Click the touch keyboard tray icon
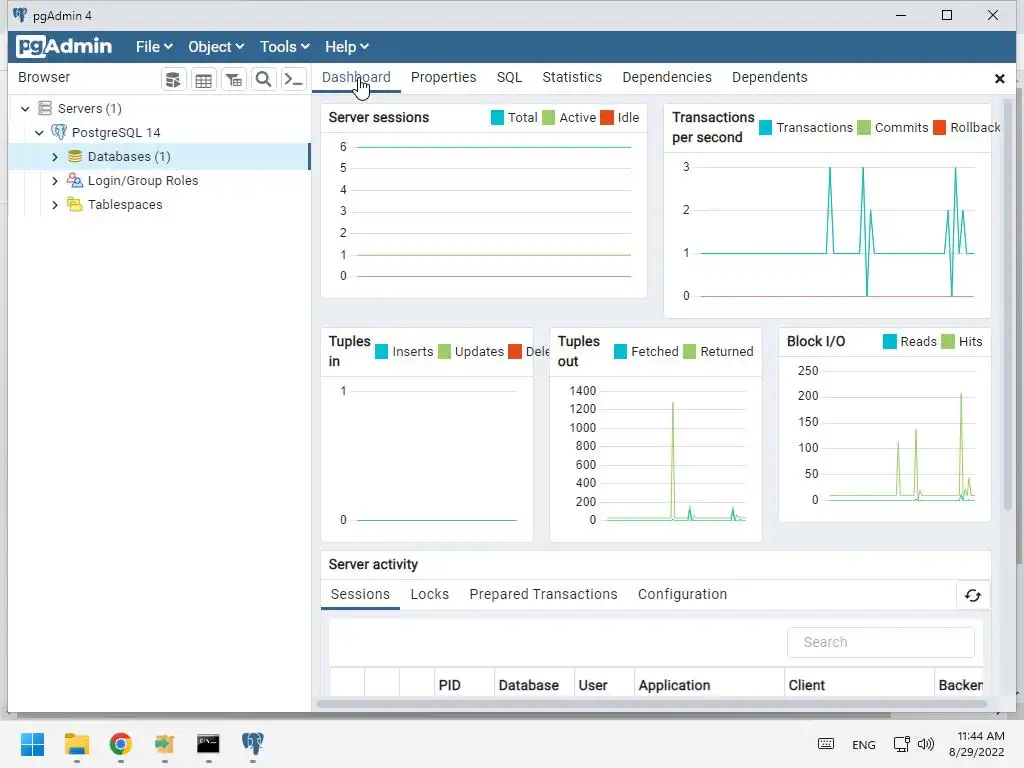 pos(825,744)
